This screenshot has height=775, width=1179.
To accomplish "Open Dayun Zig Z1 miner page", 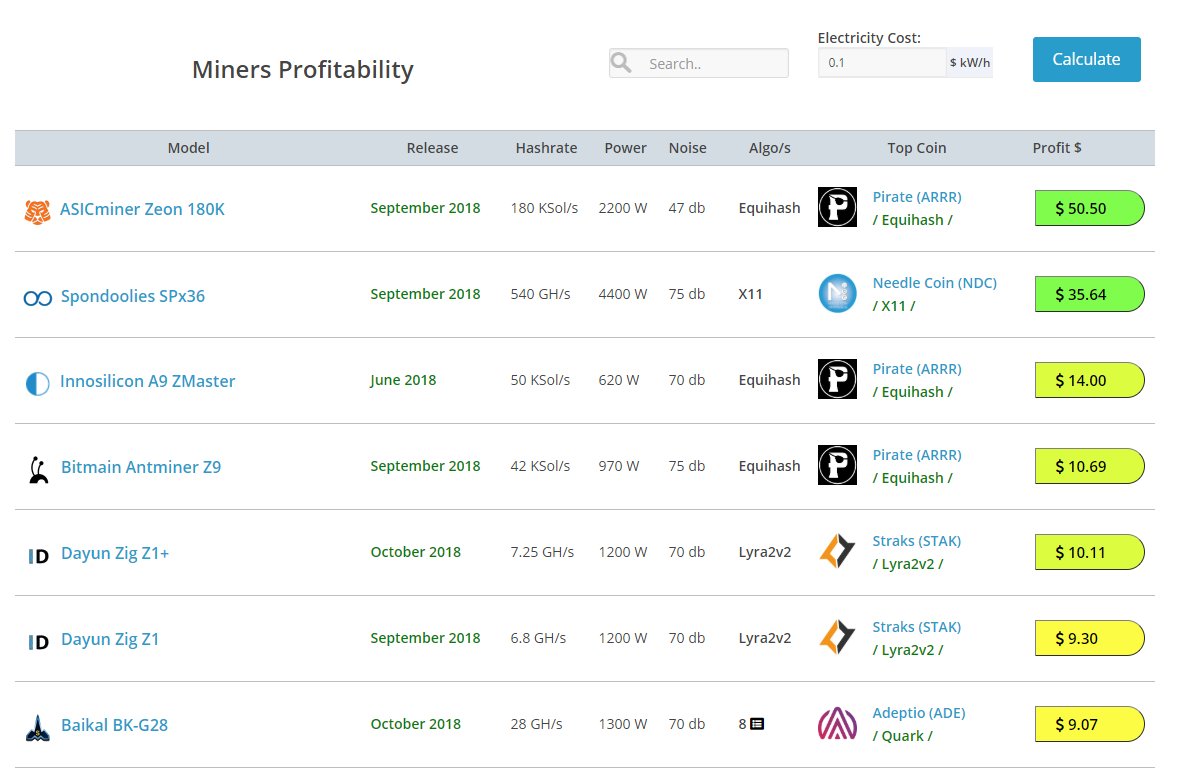I will pos(110,639).
